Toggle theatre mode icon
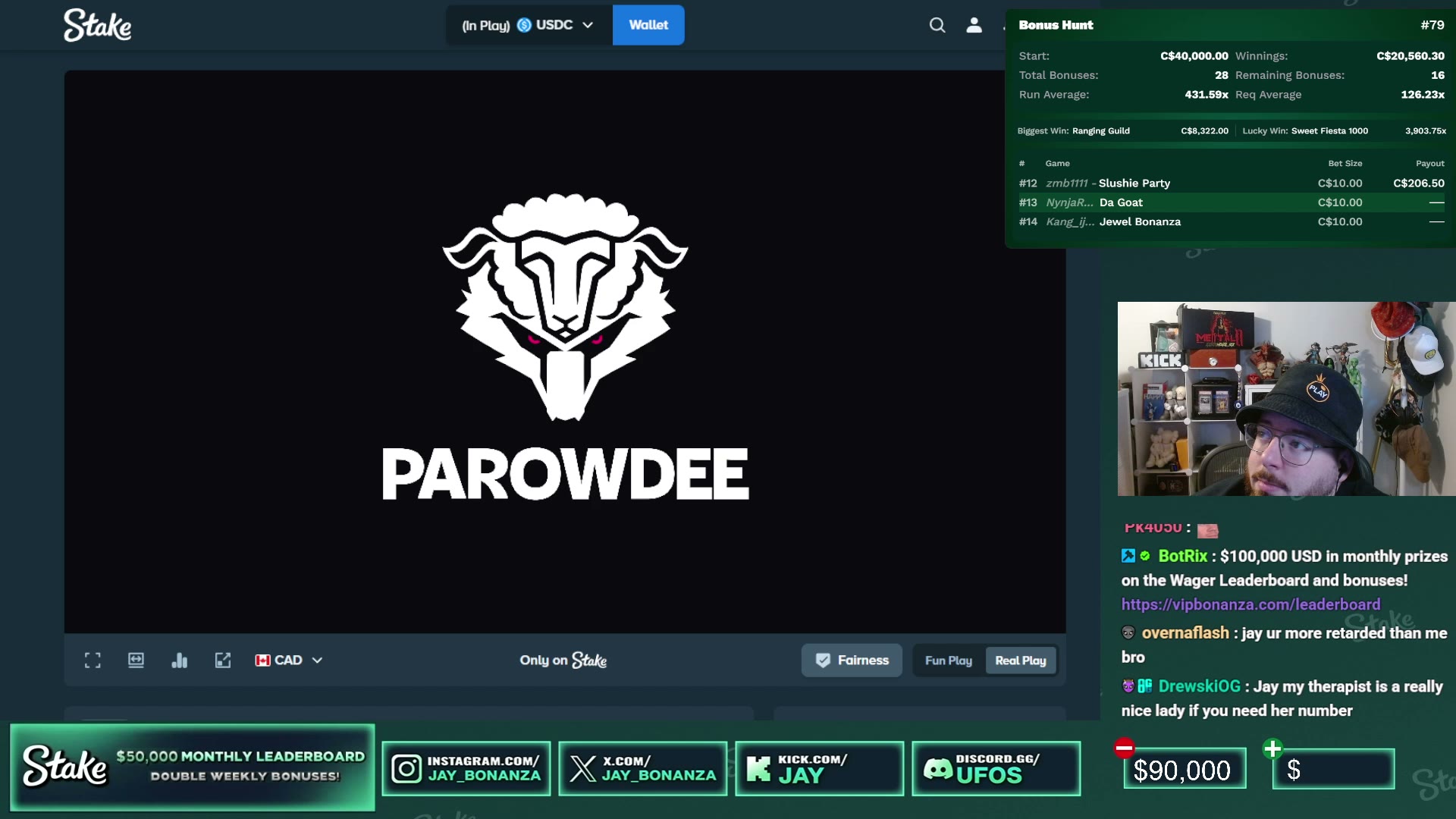This screenshot has height=819, width=1456. (x=136, y=661)
